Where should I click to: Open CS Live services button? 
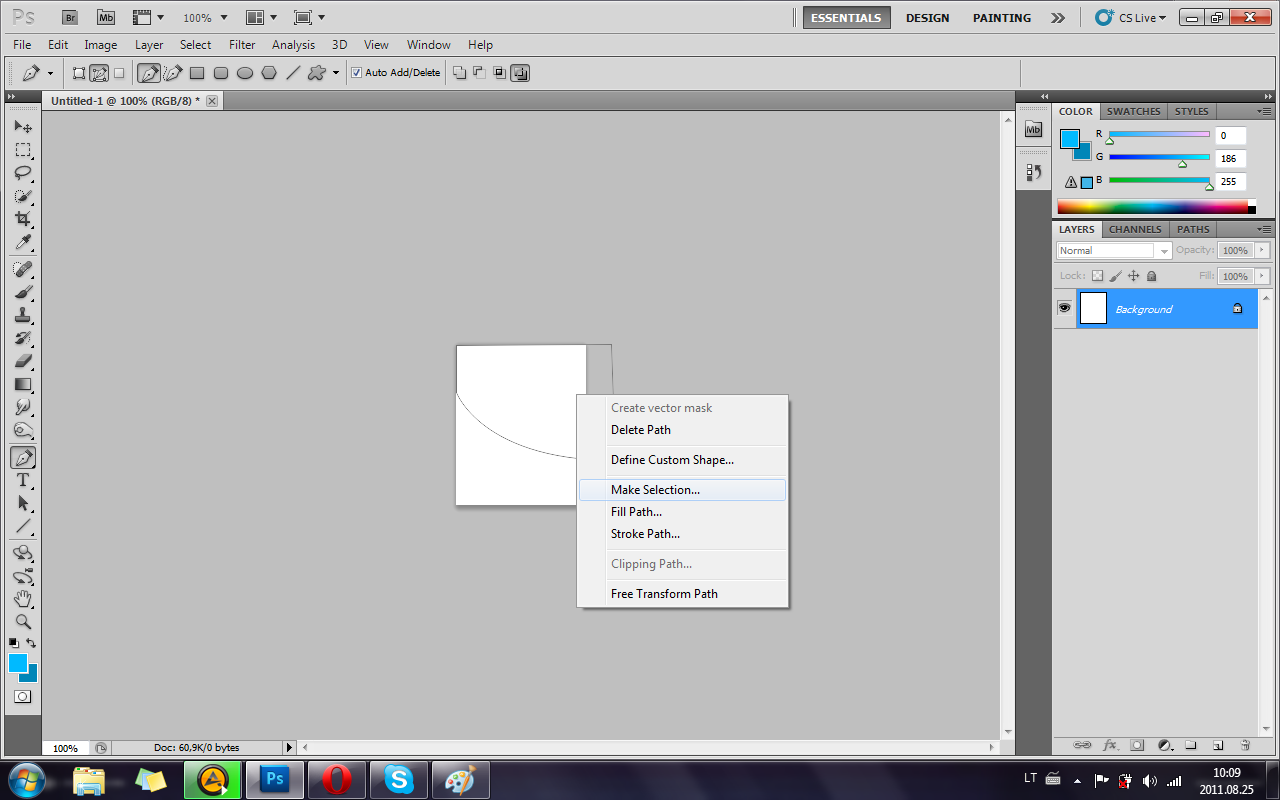1131,18
